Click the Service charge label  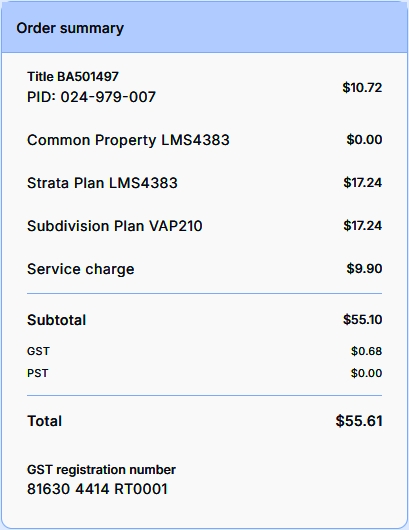point(80,269)
